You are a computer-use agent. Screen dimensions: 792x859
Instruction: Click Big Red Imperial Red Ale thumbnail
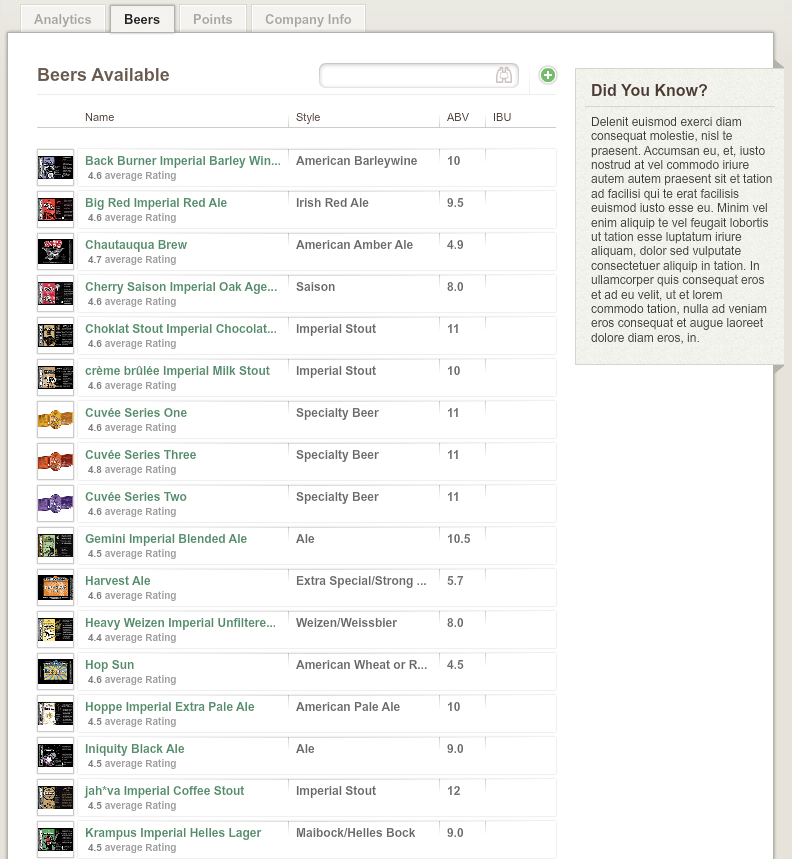coord(55,210)
